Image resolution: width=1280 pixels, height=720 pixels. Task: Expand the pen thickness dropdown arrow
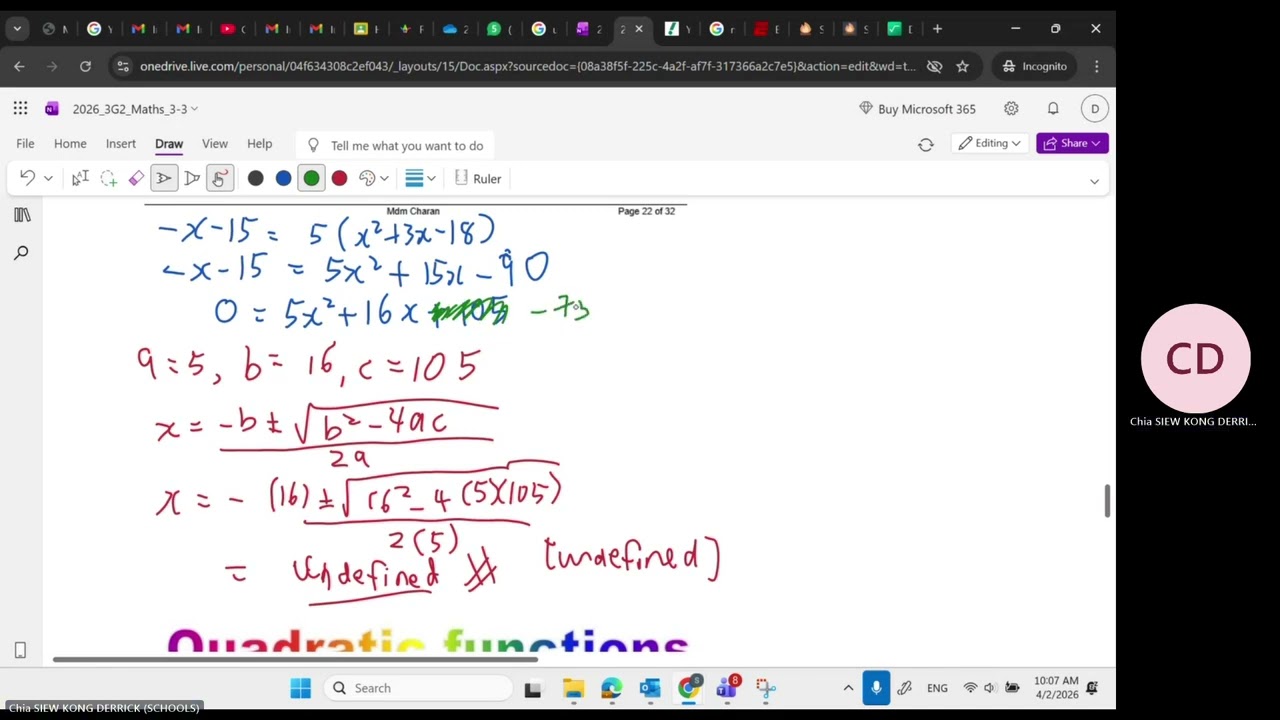(431, 178)
